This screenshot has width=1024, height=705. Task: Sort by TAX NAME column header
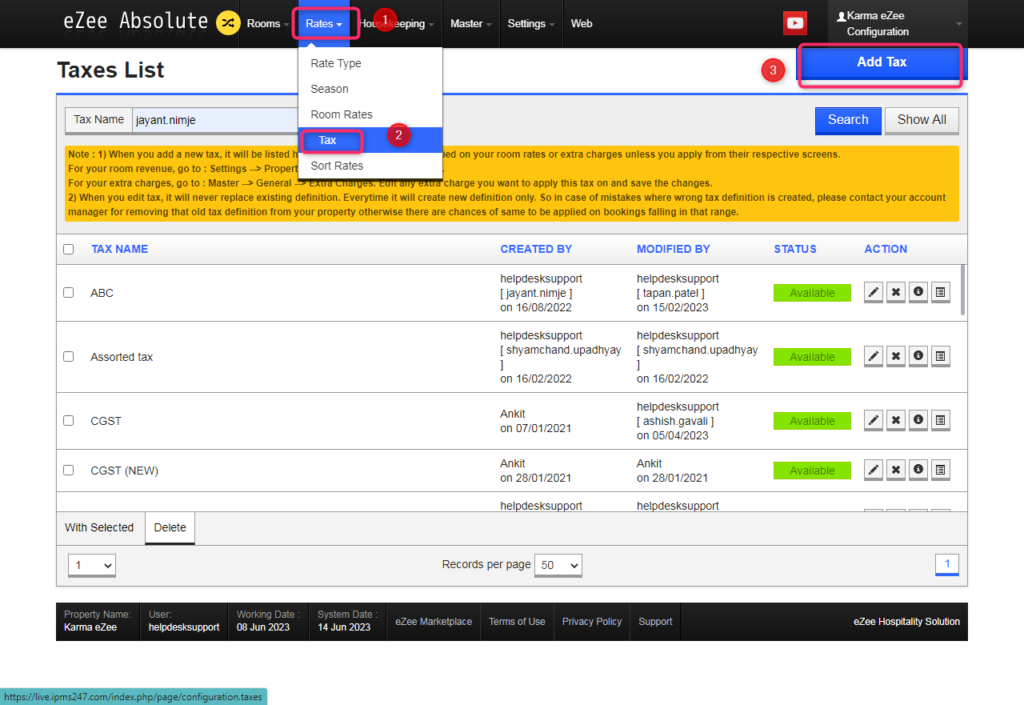click(x=120, y=249)
